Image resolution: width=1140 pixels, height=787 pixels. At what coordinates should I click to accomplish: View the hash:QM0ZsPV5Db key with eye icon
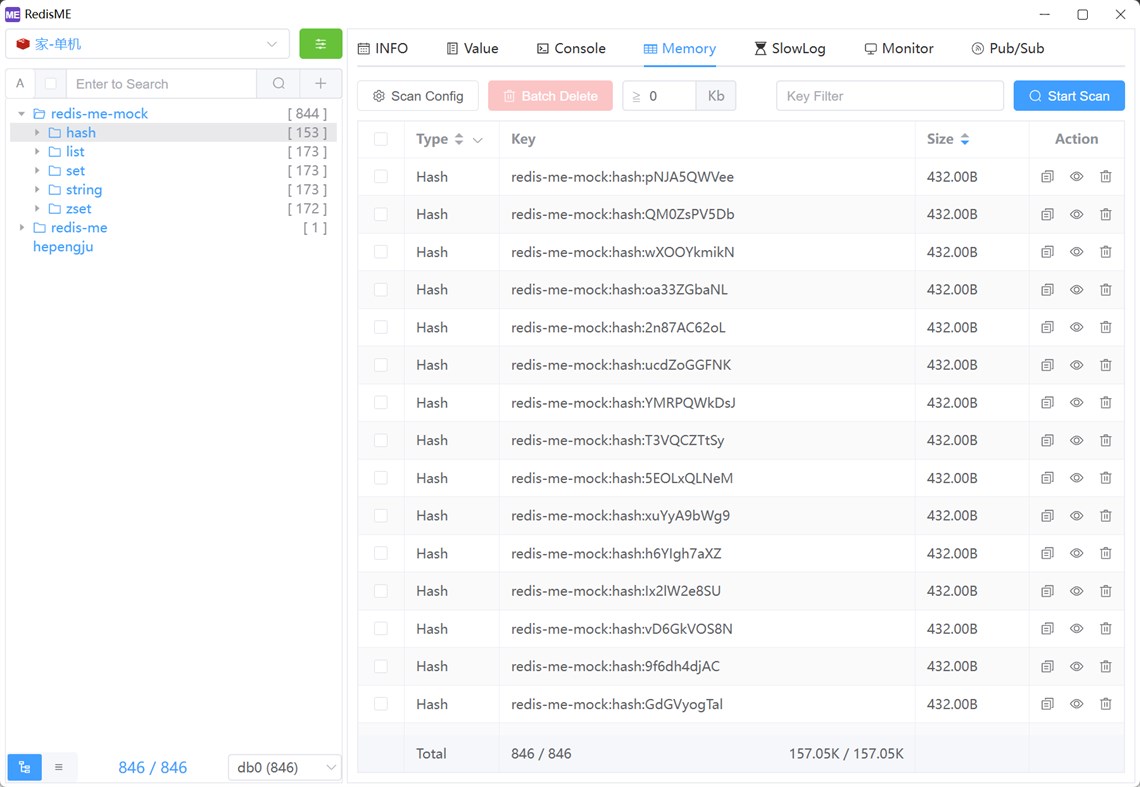[x=1076, y=215]
